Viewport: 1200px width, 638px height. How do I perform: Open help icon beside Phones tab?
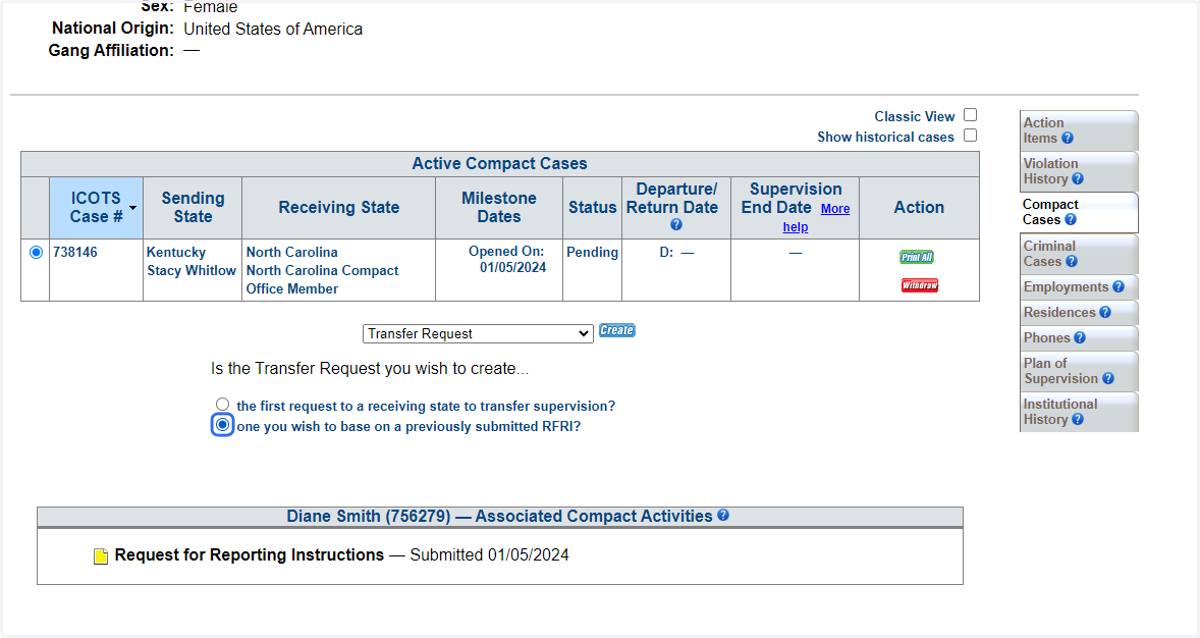[1081, 338]
